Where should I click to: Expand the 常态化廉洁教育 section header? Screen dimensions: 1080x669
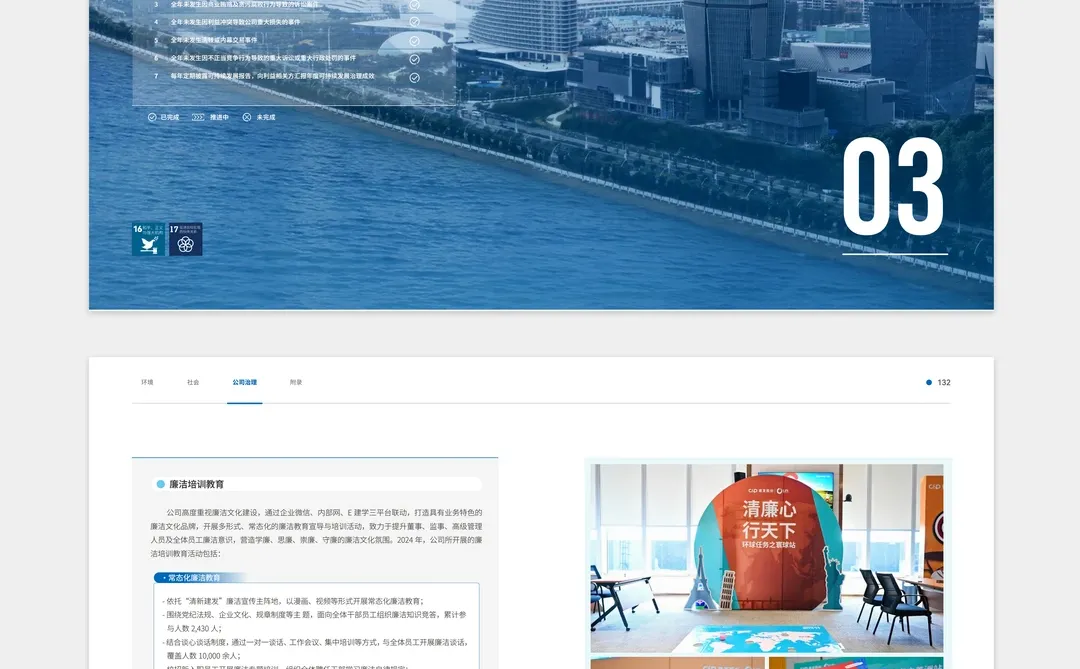click(196, 575)
